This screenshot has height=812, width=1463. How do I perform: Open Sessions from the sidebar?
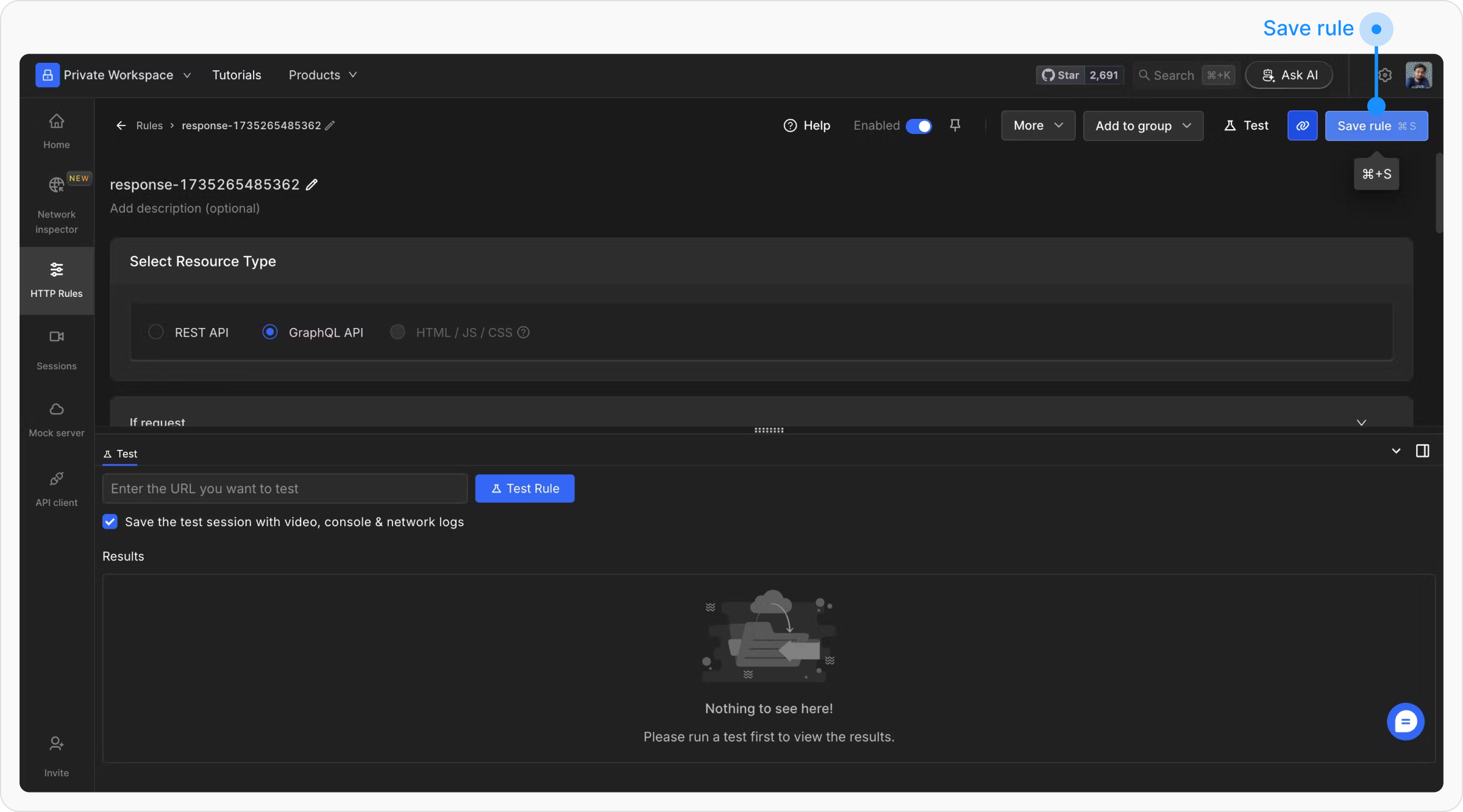coord(56,337)
